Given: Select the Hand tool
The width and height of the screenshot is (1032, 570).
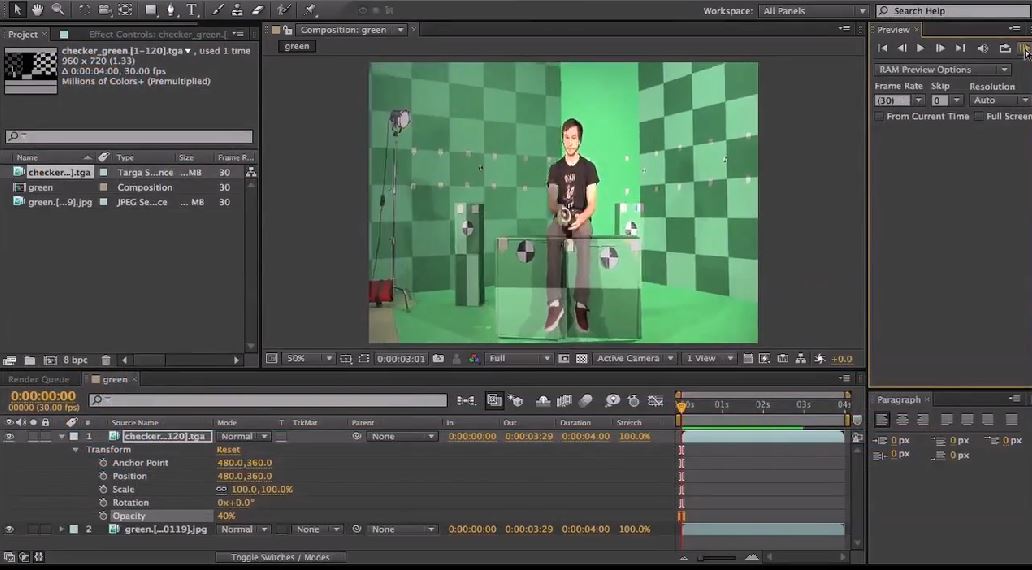Looking at the screenshot, I should pos(38,9).
